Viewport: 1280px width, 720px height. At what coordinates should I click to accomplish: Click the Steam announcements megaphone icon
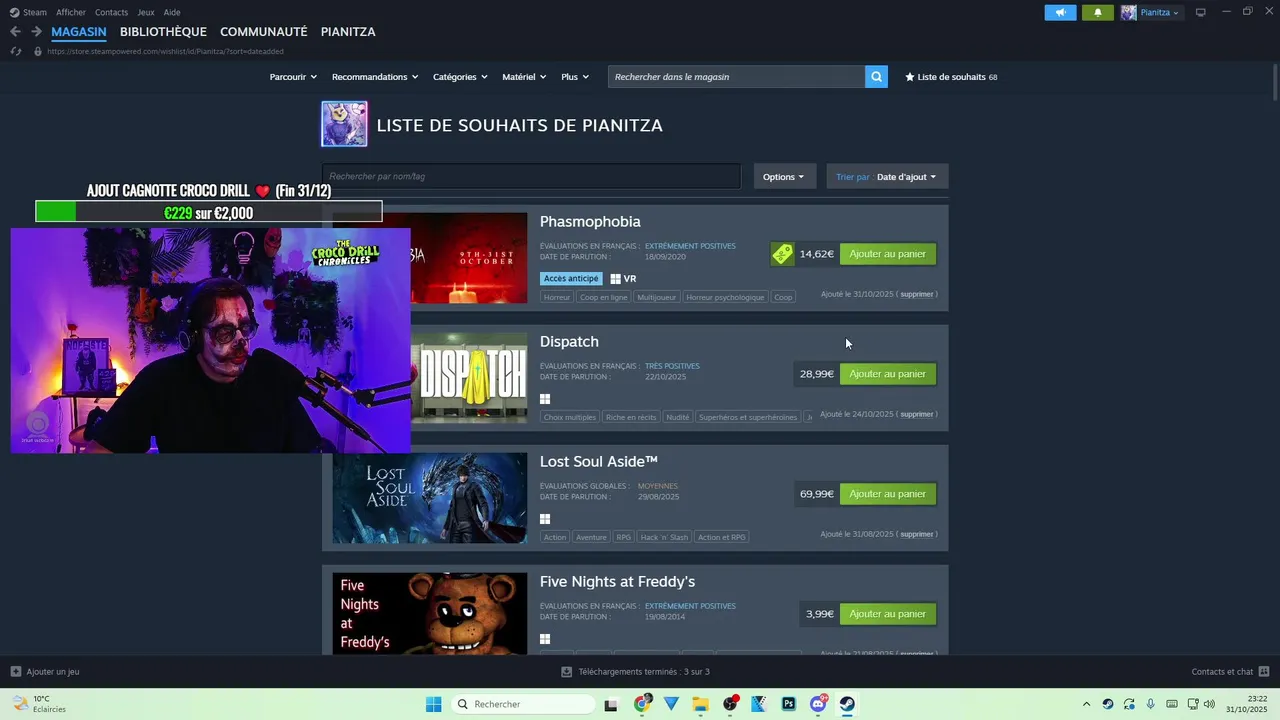(1060, 12)
